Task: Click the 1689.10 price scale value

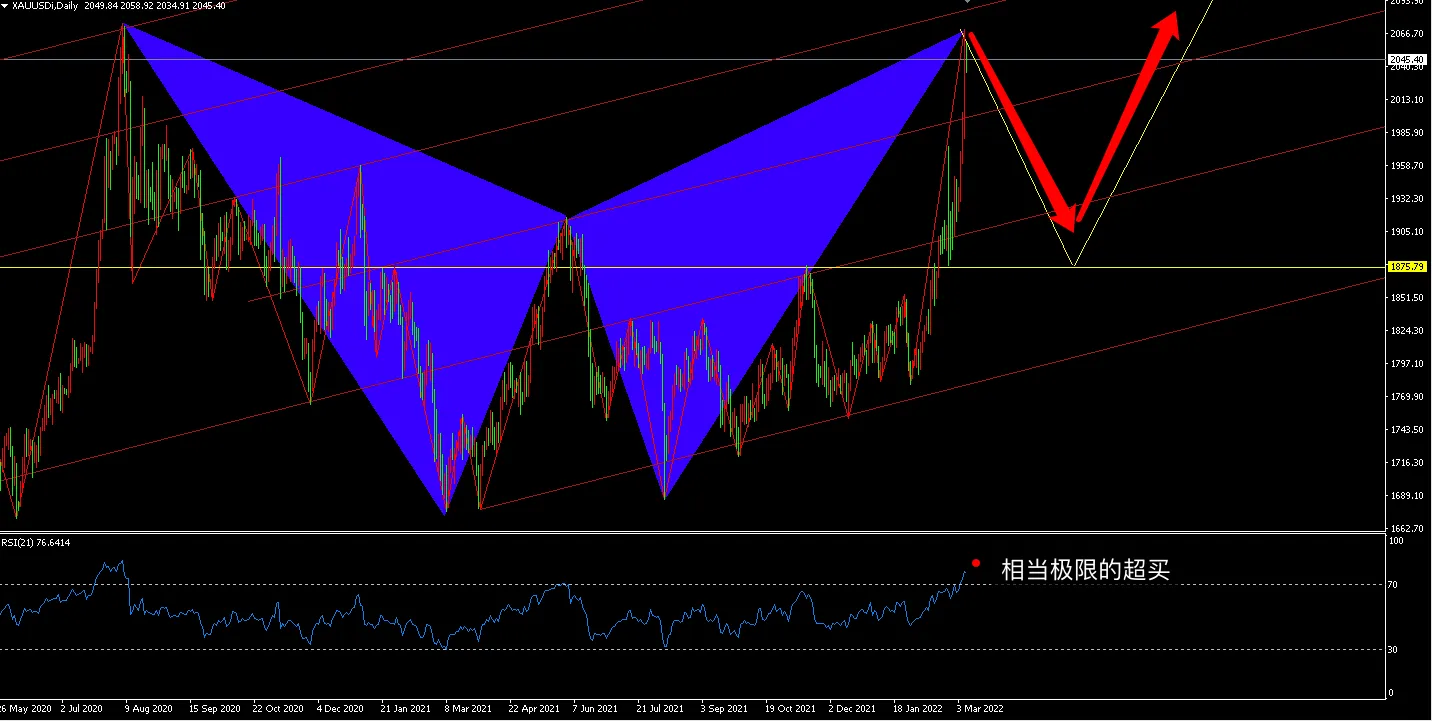Action: coord(1406,496)
